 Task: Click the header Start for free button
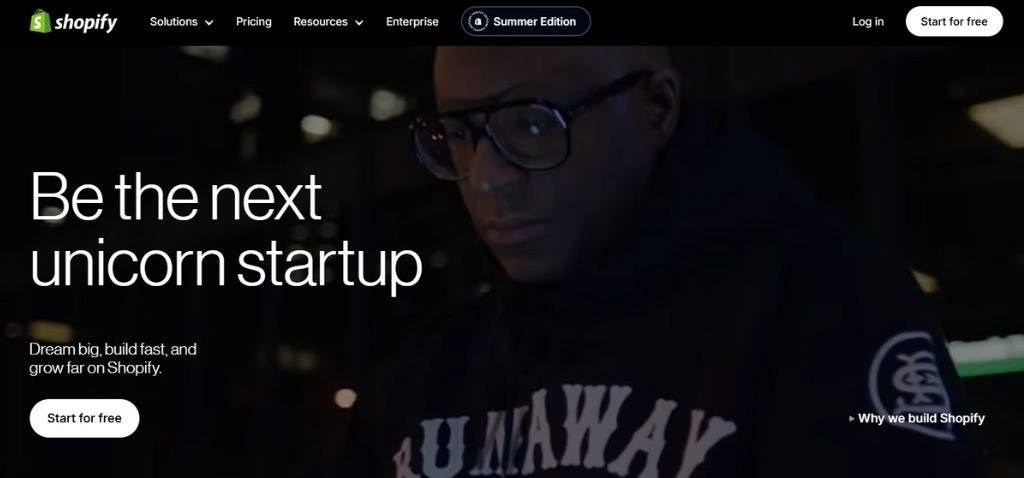(x=954, y=22)
